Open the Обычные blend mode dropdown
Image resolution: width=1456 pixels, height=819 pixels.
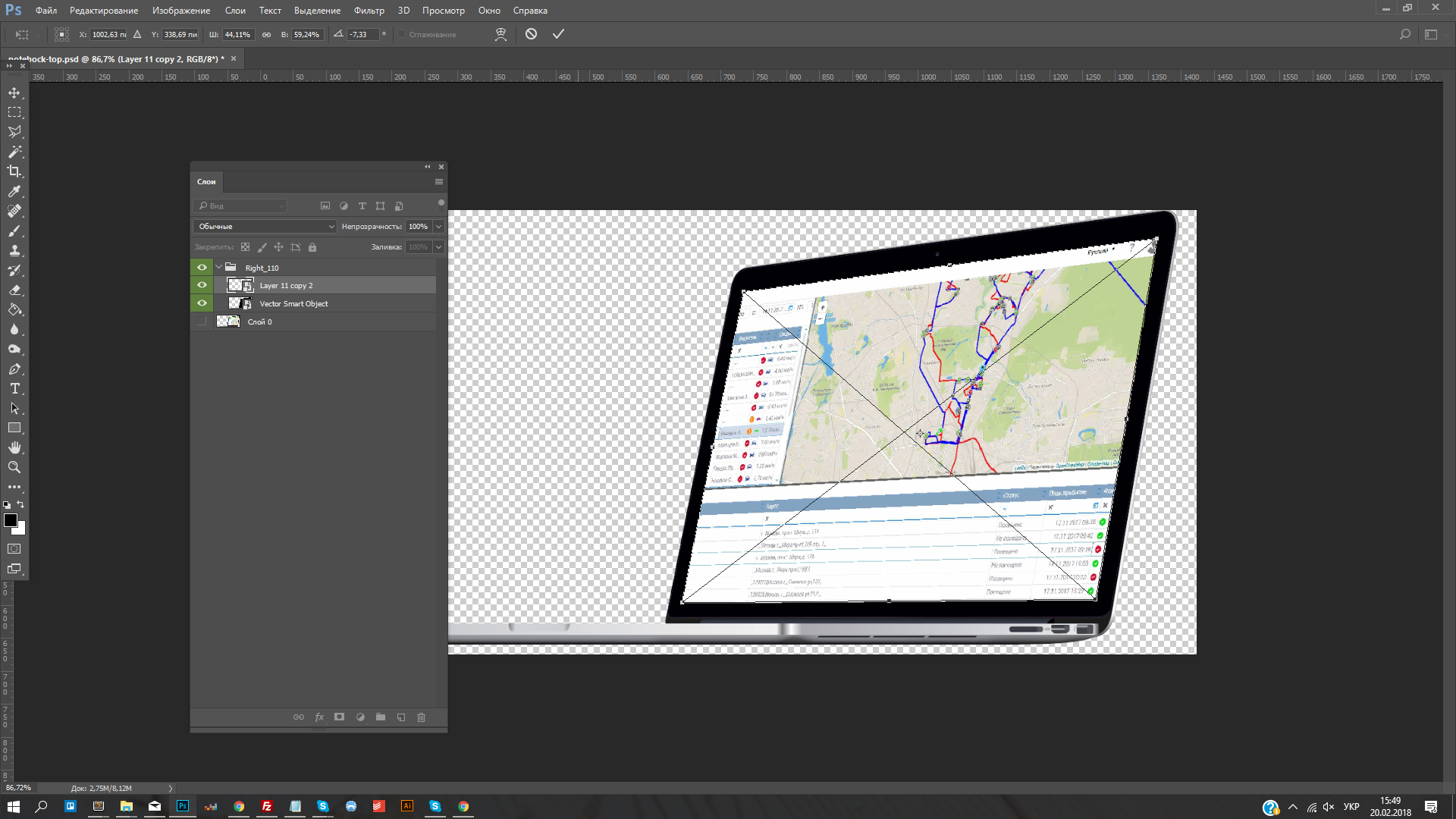point(265,226)
